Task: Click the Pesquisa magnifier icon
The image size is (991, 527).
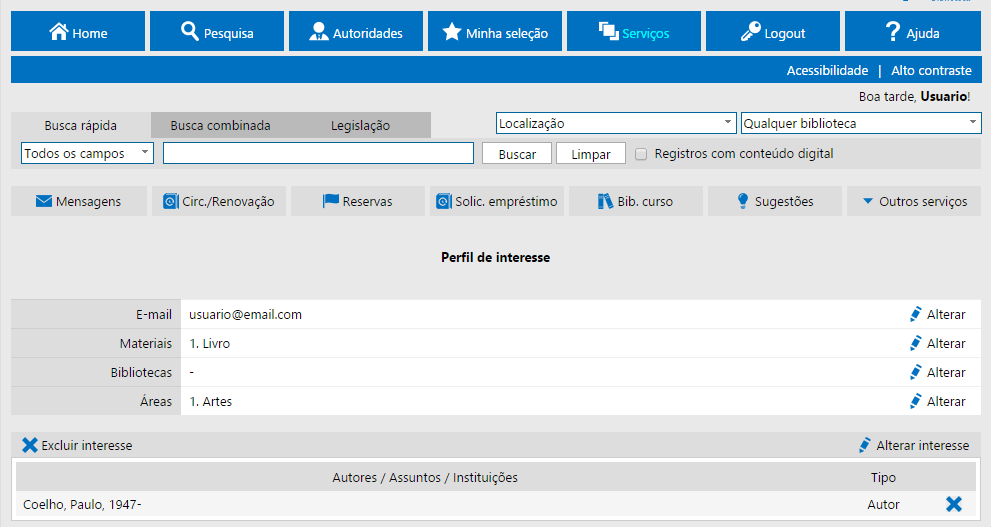Action: coord(190,31)
